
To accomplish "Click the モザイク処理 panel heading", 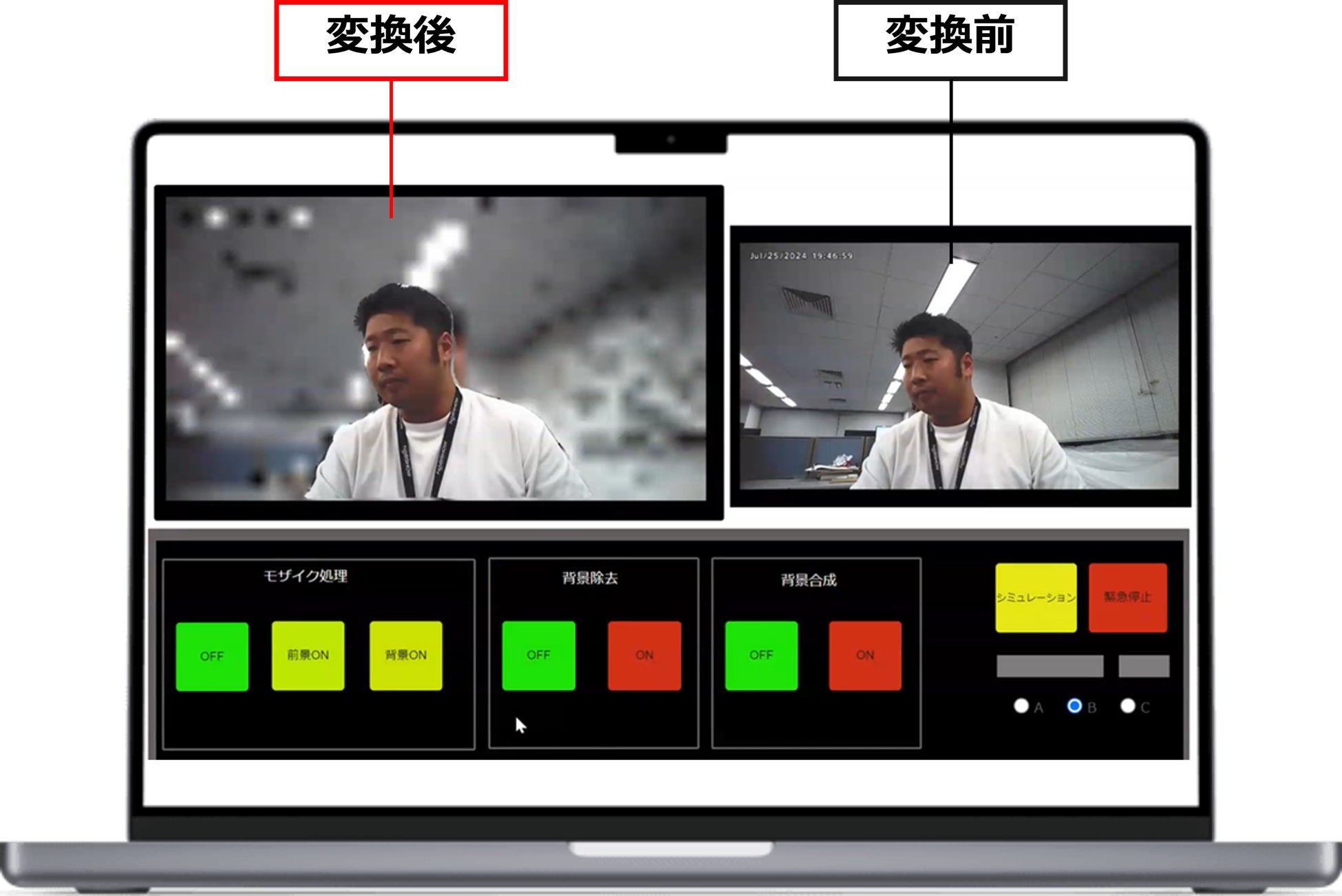I will 306,576.
